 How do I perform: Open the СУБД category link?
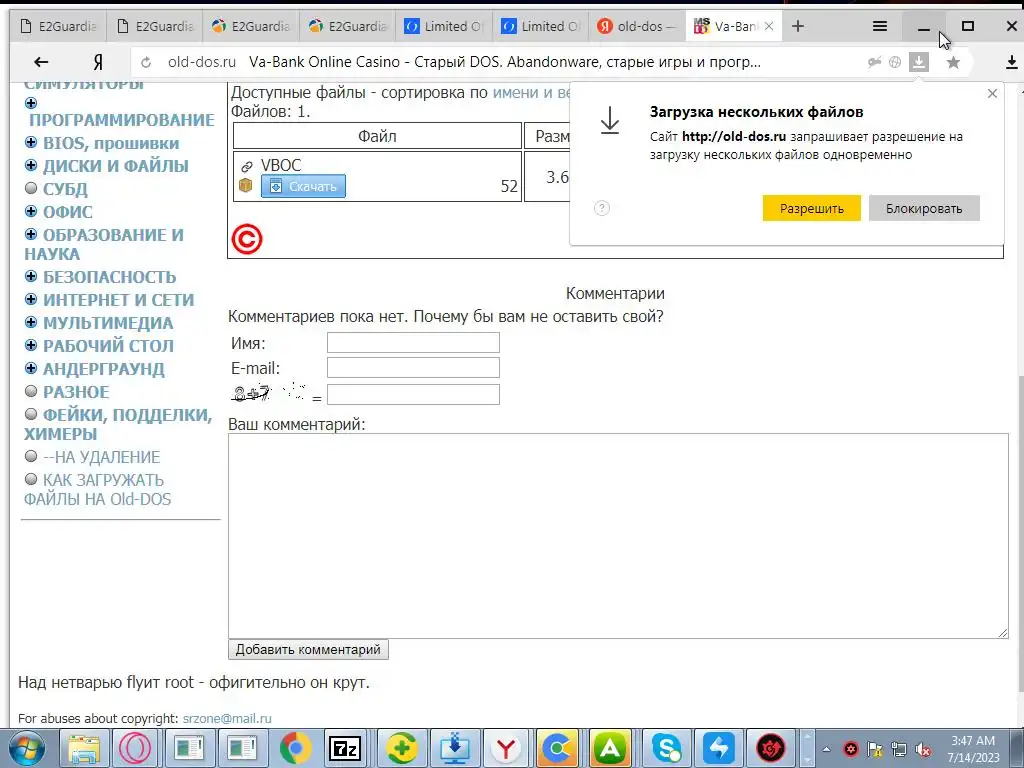[65, 189]
